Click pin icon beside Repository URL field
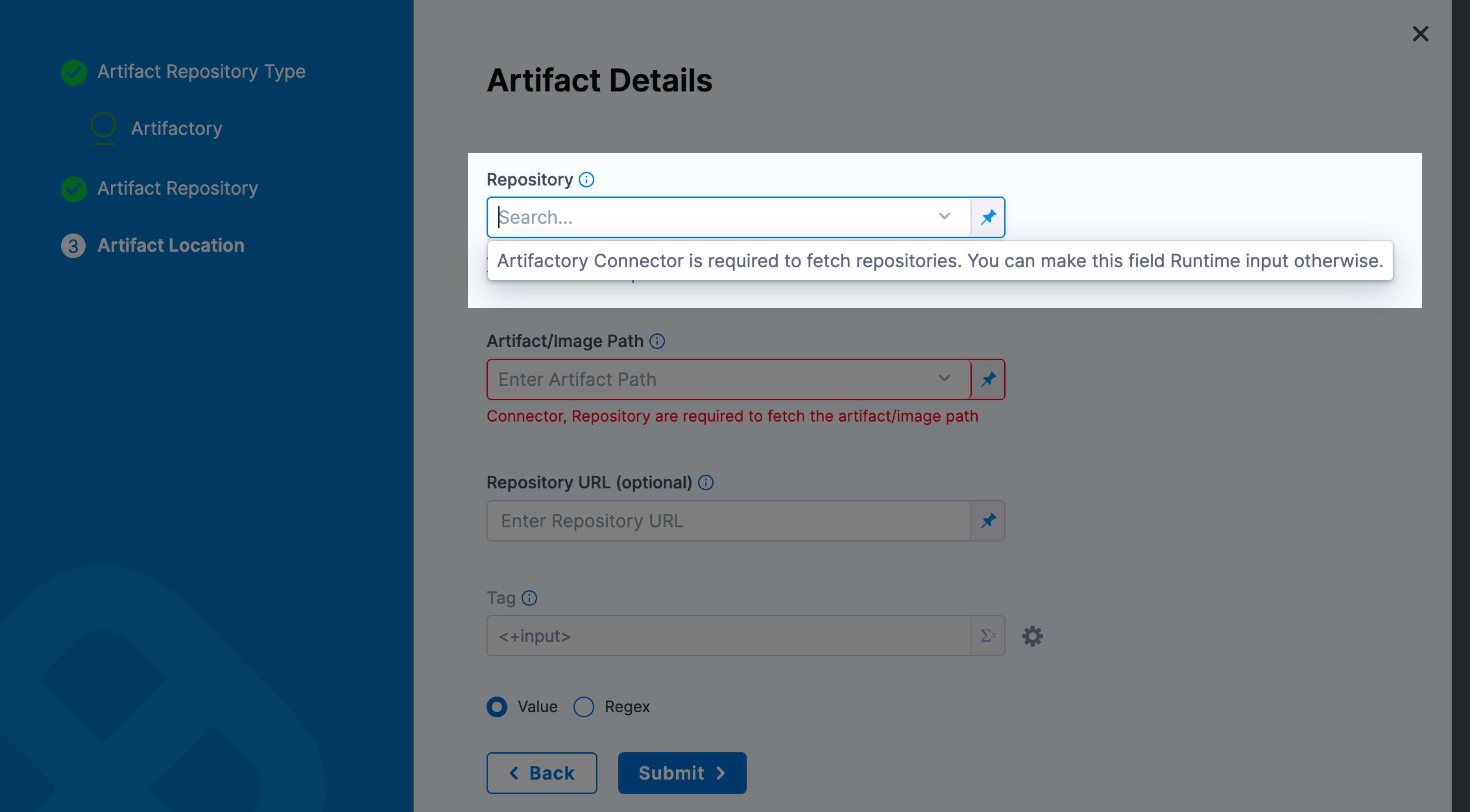Screen dimensions: 1470x812 (x=988, y=521)
